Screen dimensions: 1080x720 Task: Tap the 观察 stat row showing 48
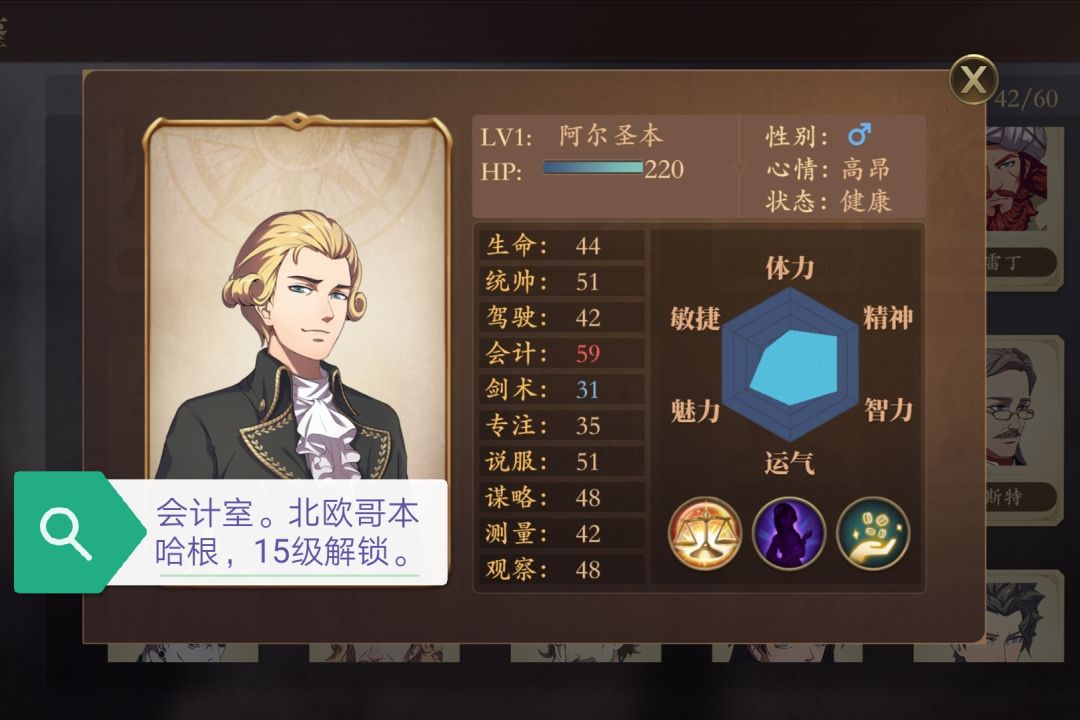coord(561,569)
